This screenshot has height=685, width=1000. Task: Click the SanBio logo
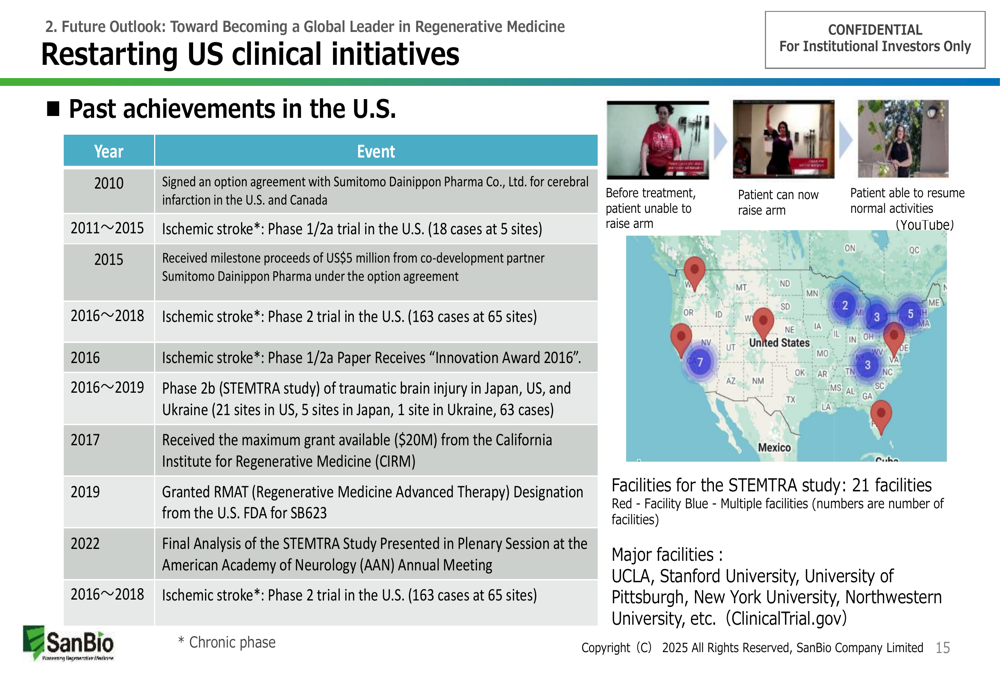point(68,644)
